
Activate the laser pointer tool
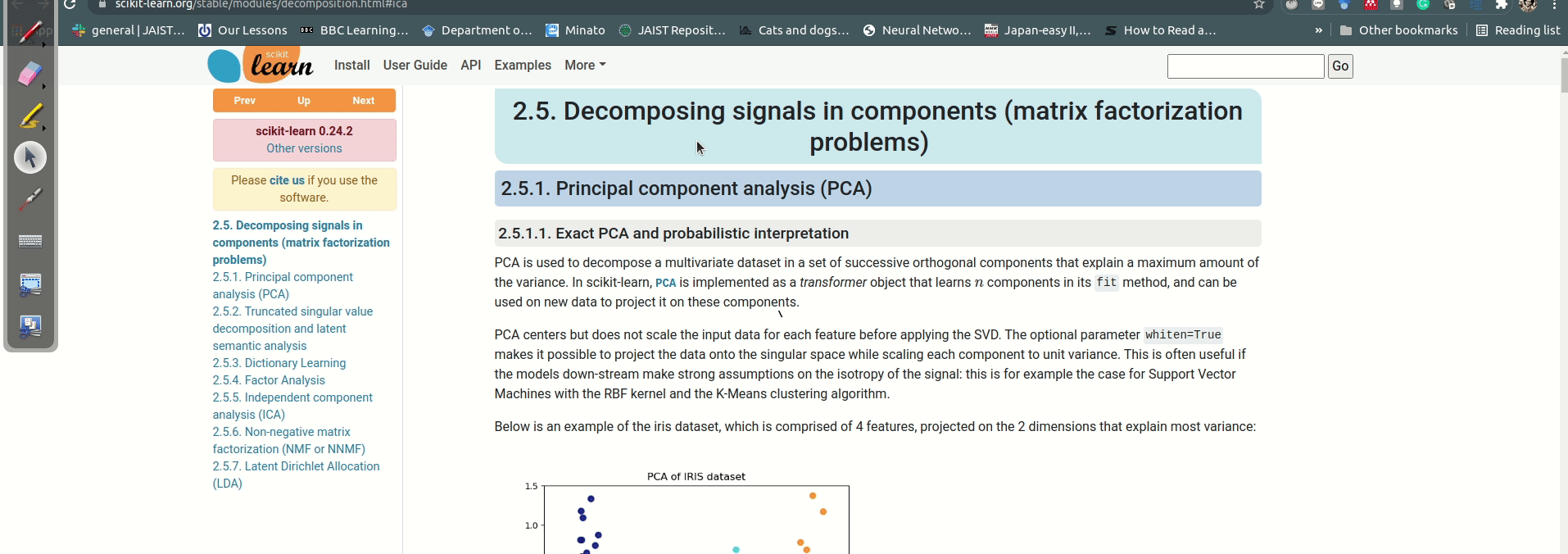pos(30,198)
